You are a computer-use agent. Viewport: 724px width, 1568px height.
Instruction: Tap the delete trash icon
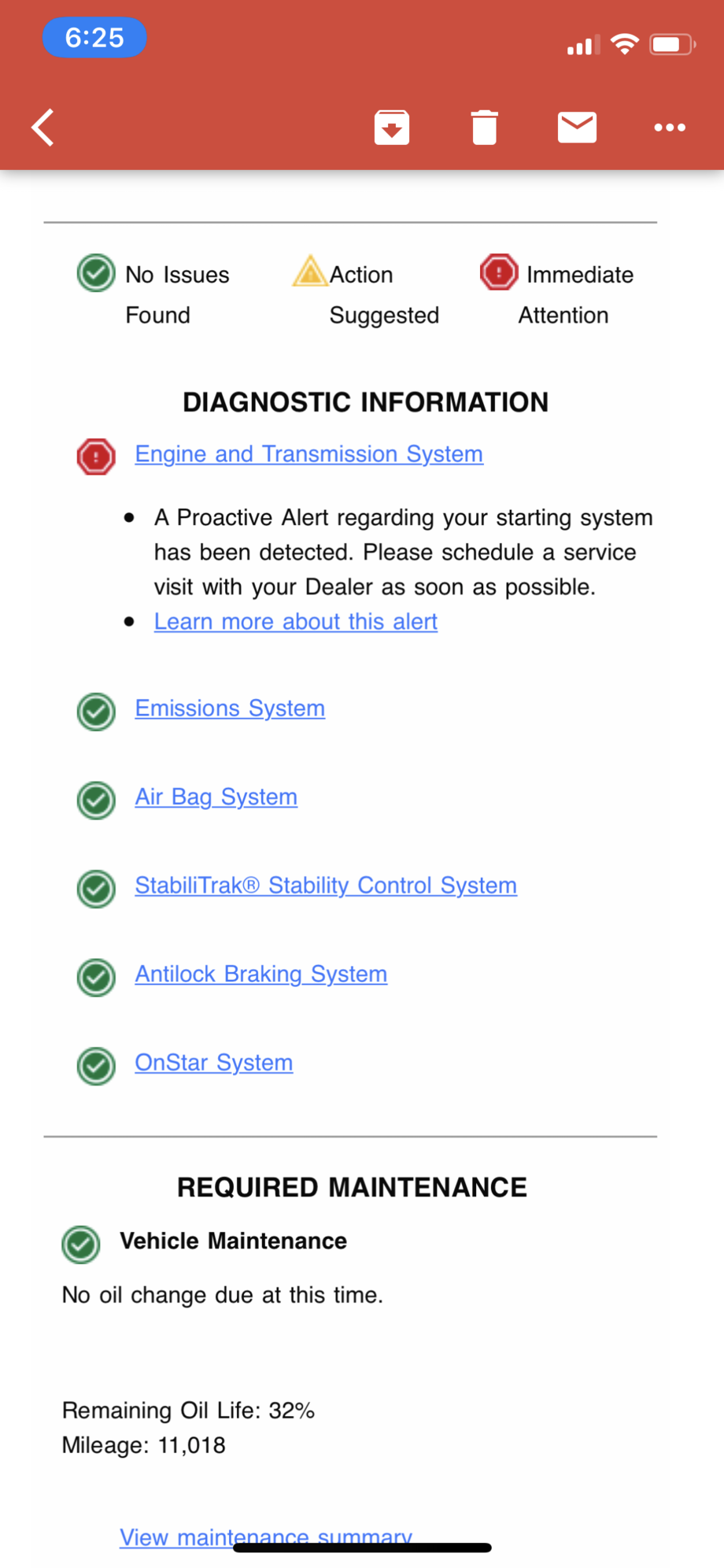484,127
